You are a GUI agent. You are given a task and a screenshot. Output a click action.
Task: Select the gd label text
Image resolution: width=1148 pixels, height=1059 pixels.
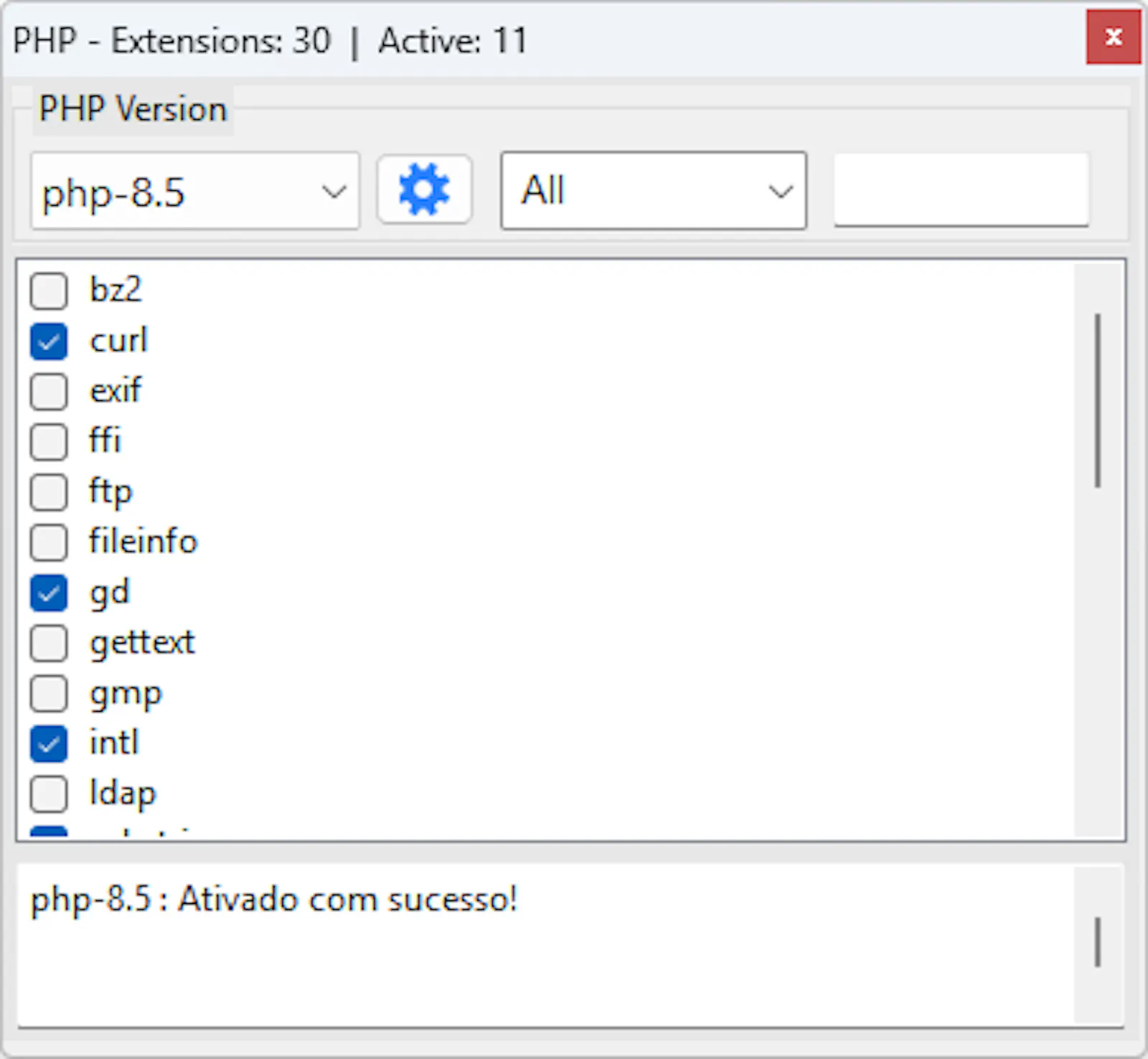(109, 594)
